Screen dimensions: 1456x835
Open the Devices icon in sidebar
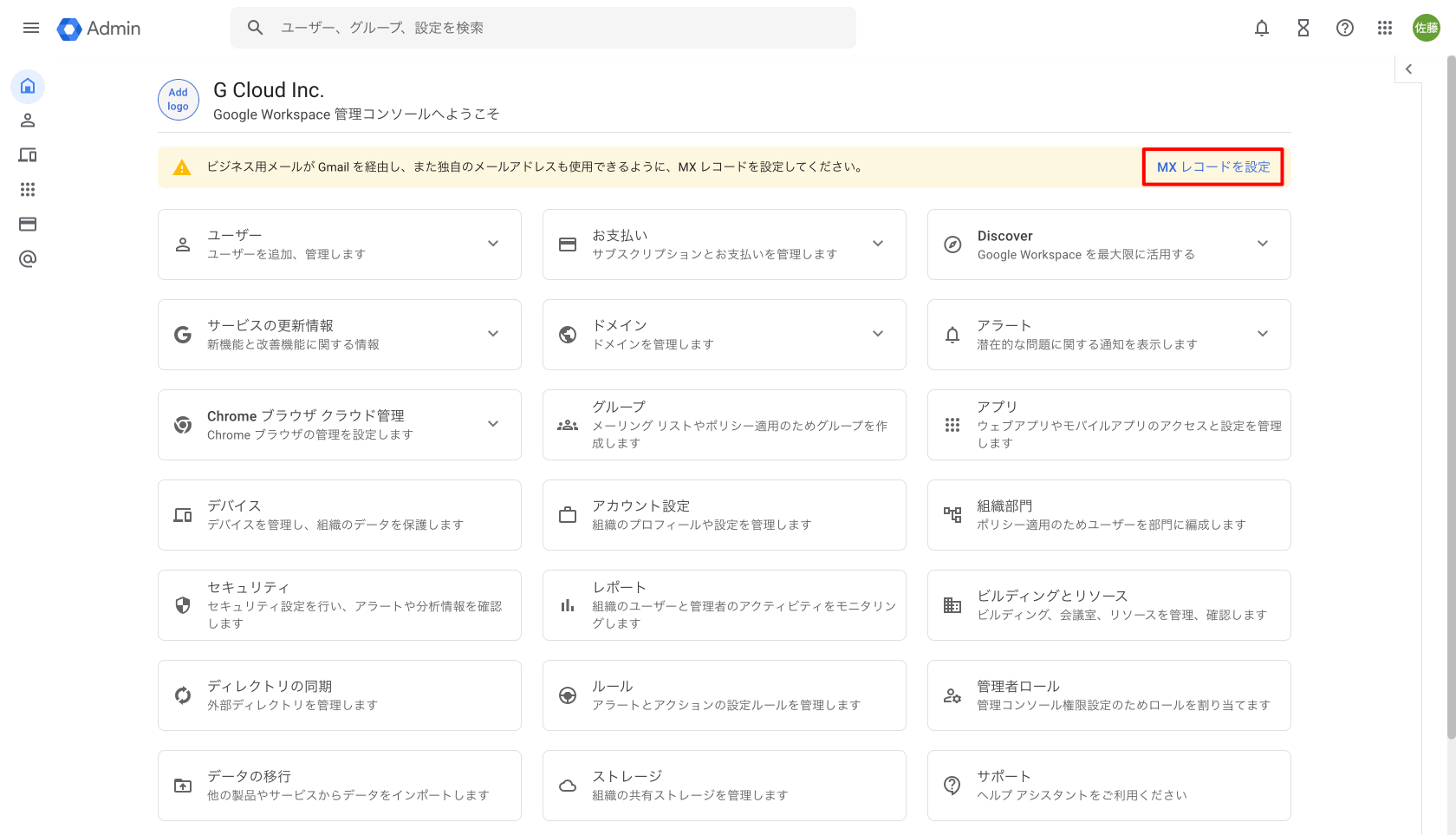[x=28, y=155]
